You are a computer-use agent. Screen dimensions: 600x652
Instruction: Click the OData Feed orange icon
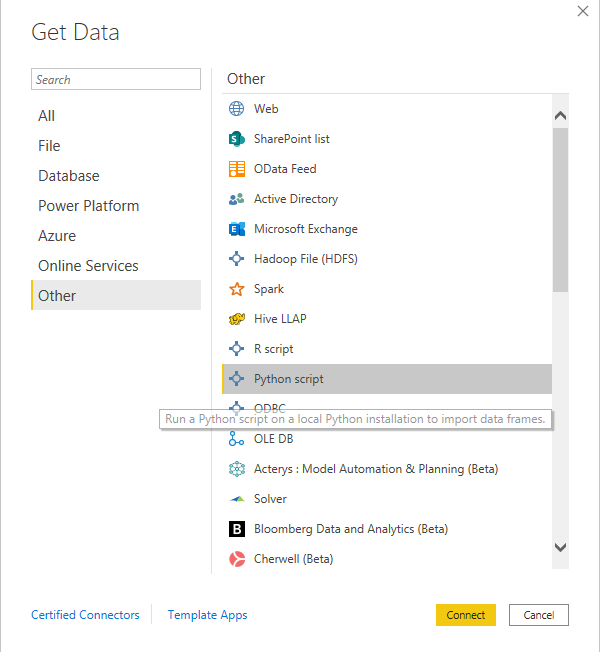237,169
